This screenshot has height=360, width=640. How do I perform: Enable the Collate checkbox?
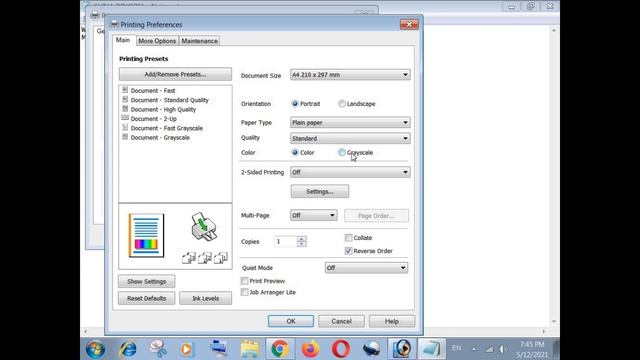348,238
